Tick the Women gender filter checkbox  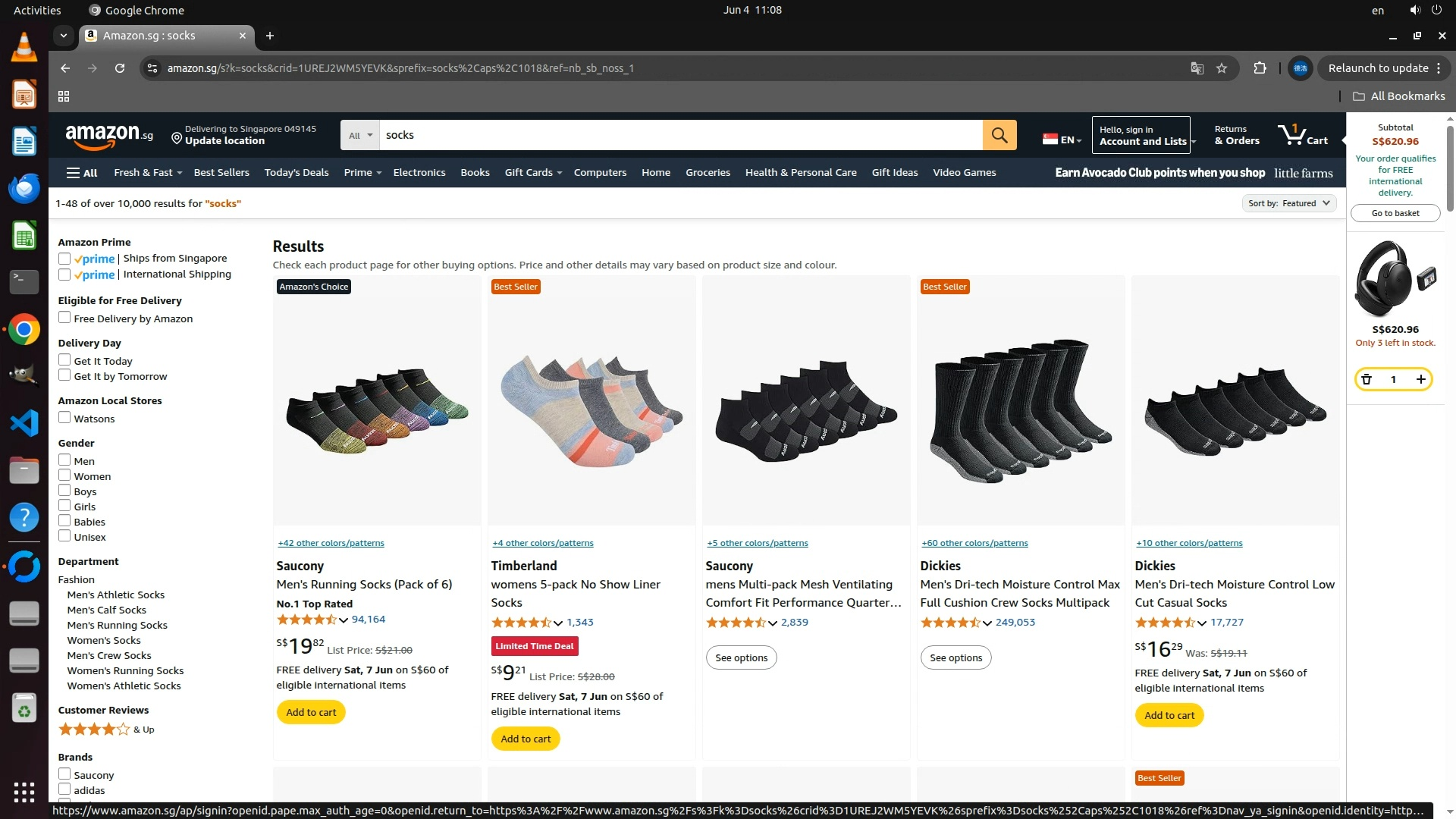pyautogui.click(x=64, y=475)
